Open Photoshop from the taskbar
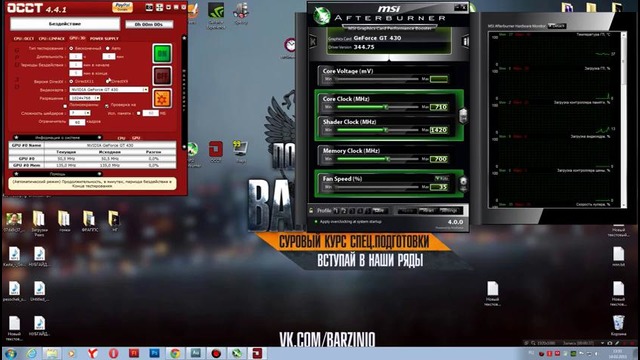Image resolution: width=640 pixels, height=360 pixels. coord(154,353)
